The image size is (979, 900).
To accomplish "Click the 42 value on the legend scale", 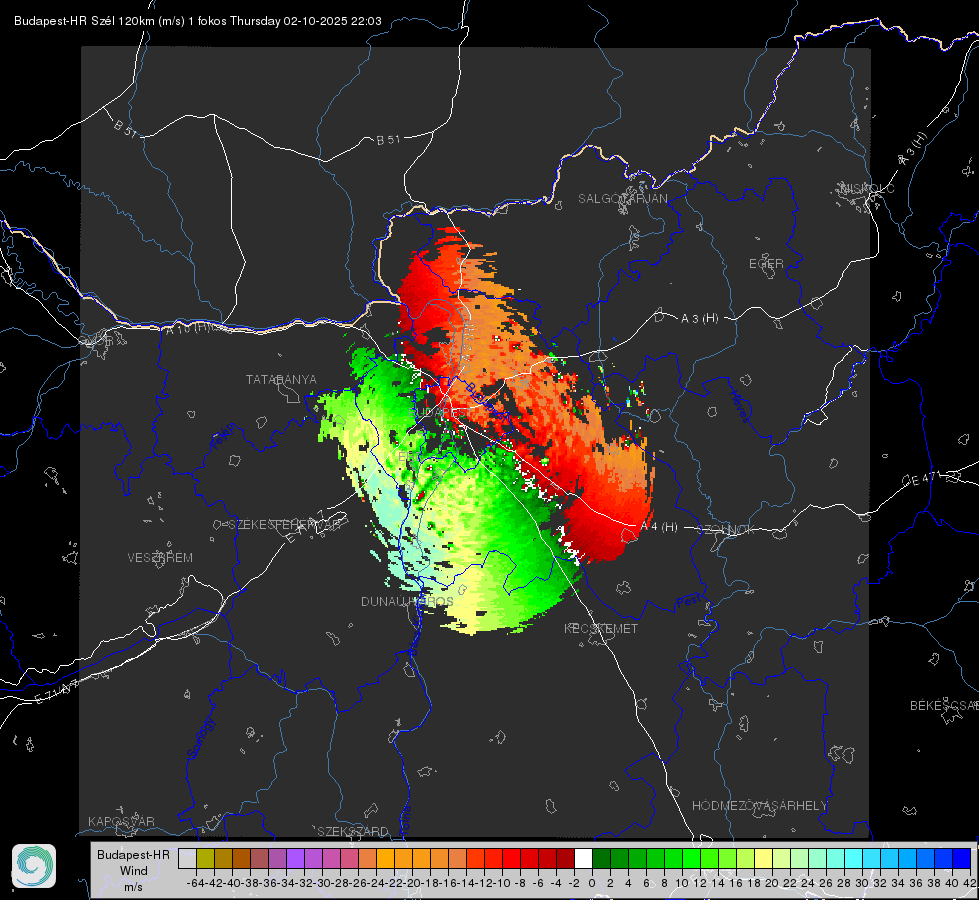I will click(970, 883).
